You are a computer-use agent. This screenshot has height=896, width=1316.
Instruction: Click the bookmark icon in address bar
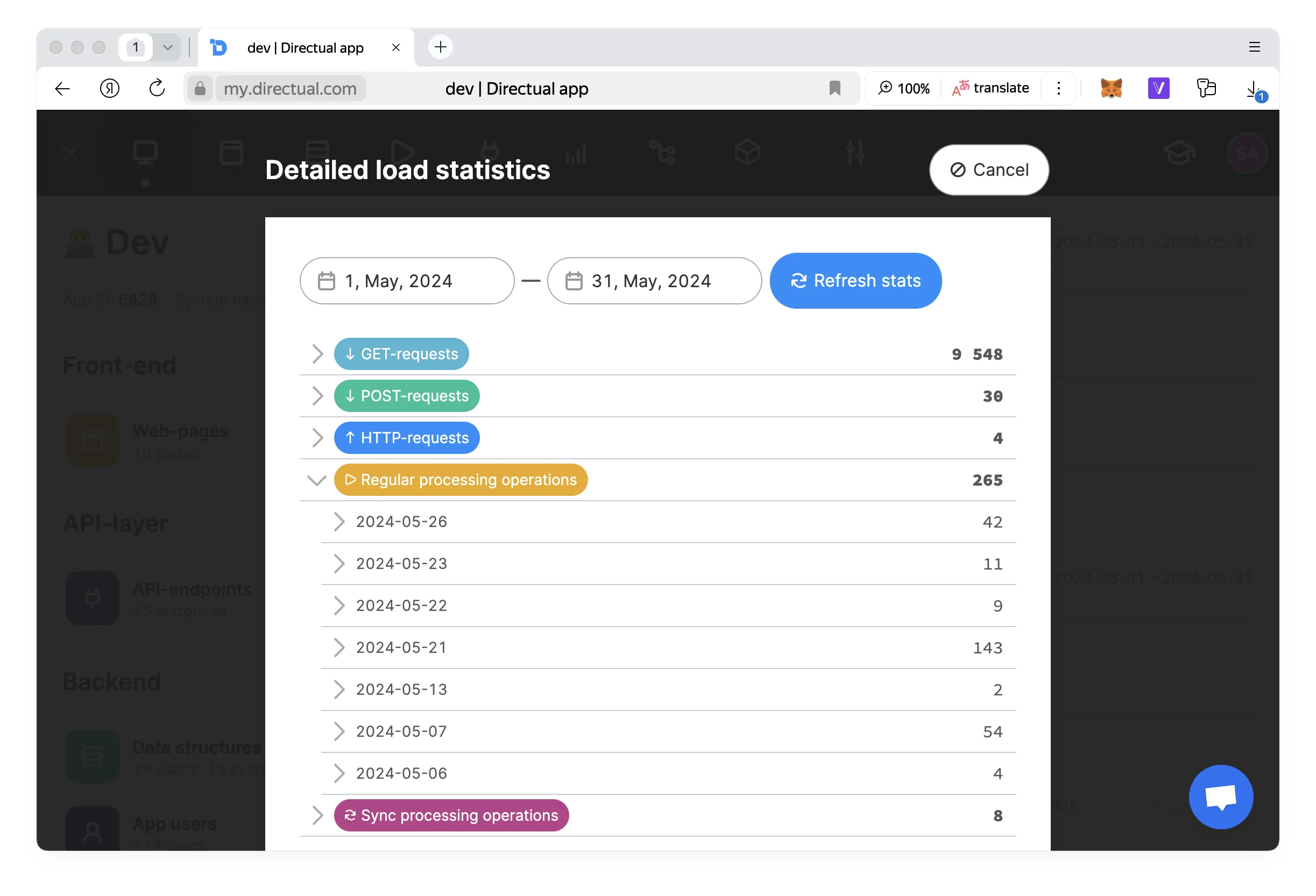point(834,88)
